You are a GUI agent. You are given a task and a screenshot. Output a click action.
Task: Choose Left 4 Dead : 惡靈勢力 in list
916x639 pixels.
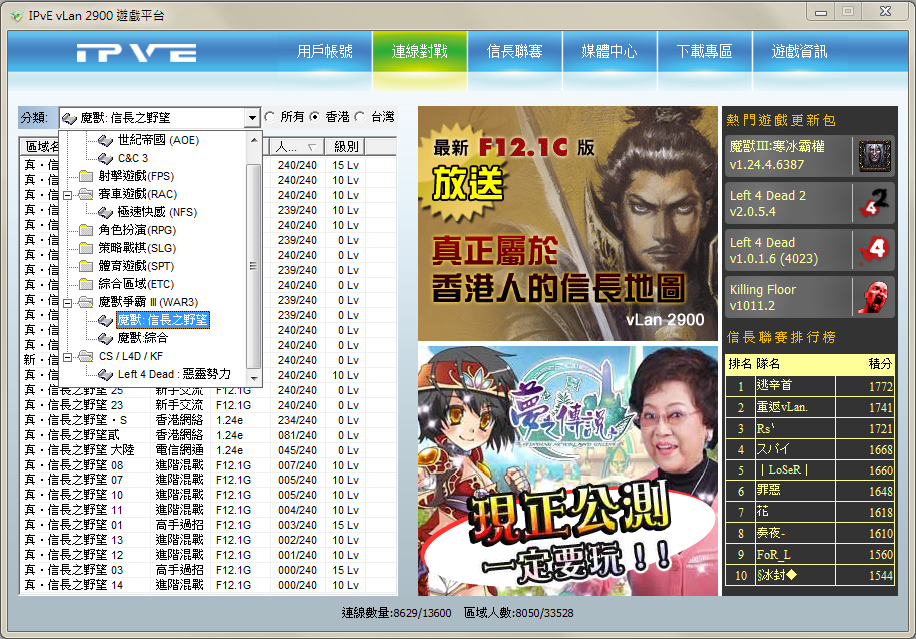[x=174, y=374]
